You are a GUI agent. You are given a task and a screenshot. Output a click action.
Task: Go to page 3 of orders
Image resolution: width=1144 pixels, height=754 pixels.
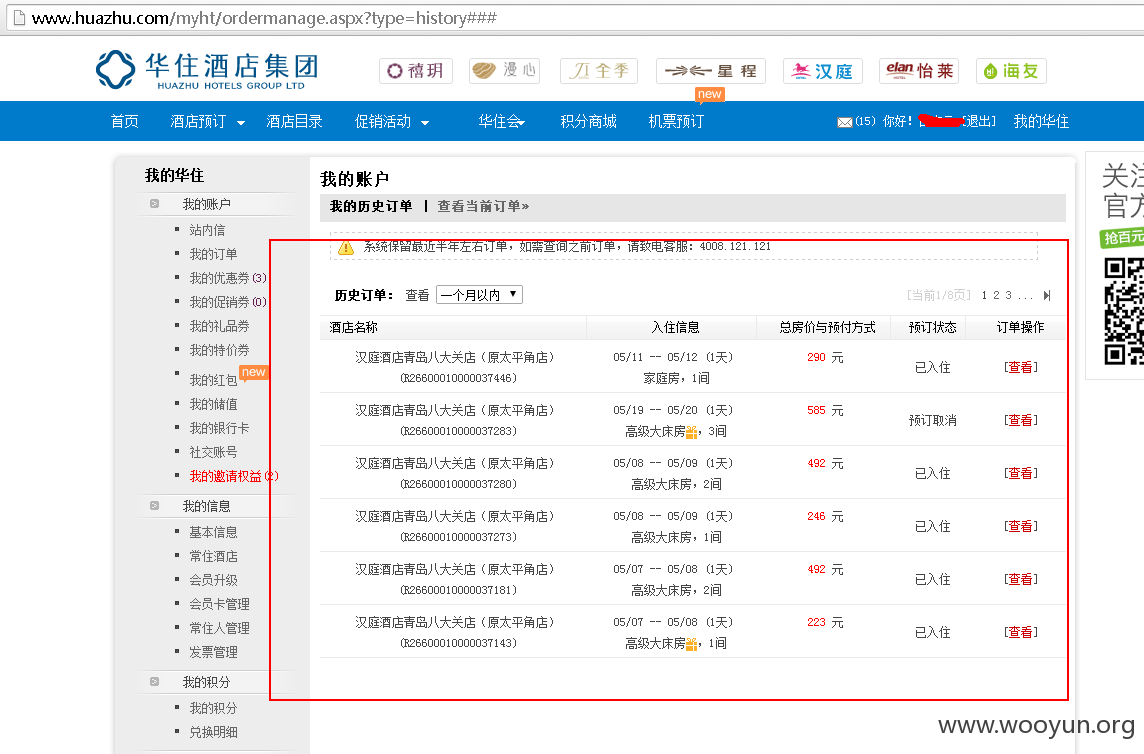pos(1008,296)
